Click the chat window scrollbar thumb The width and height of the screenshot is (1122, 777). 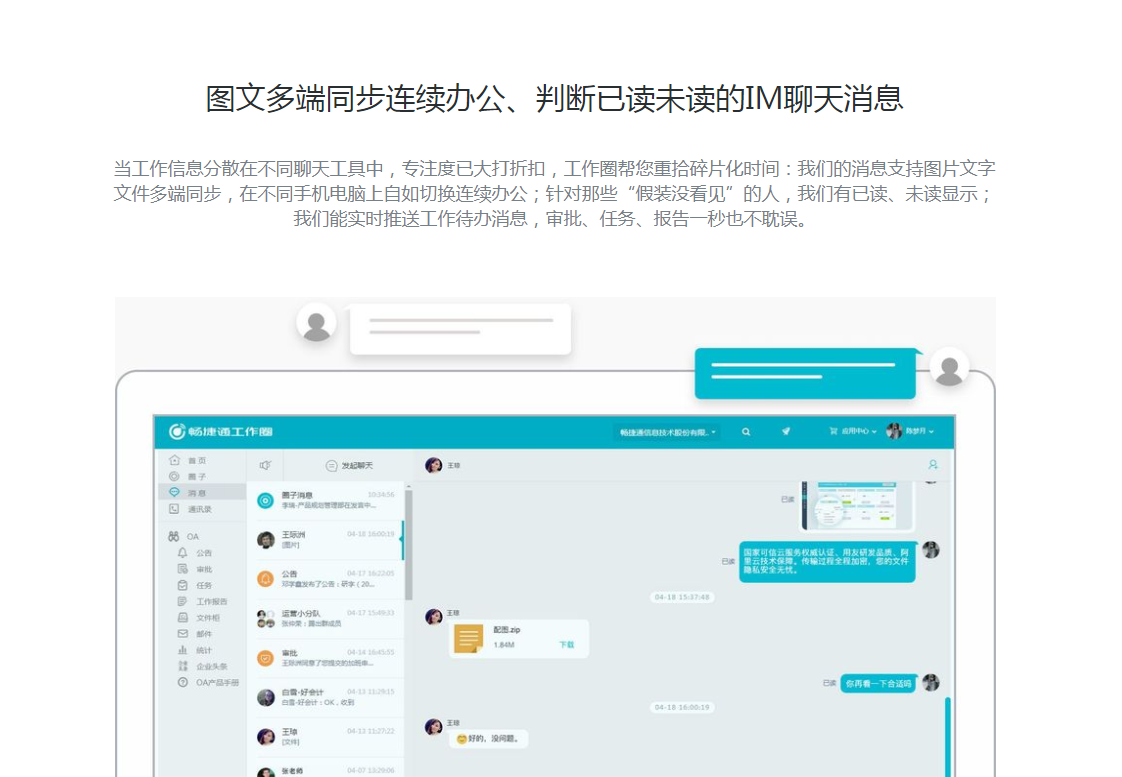pyautogui.click(x=947, y=737)
